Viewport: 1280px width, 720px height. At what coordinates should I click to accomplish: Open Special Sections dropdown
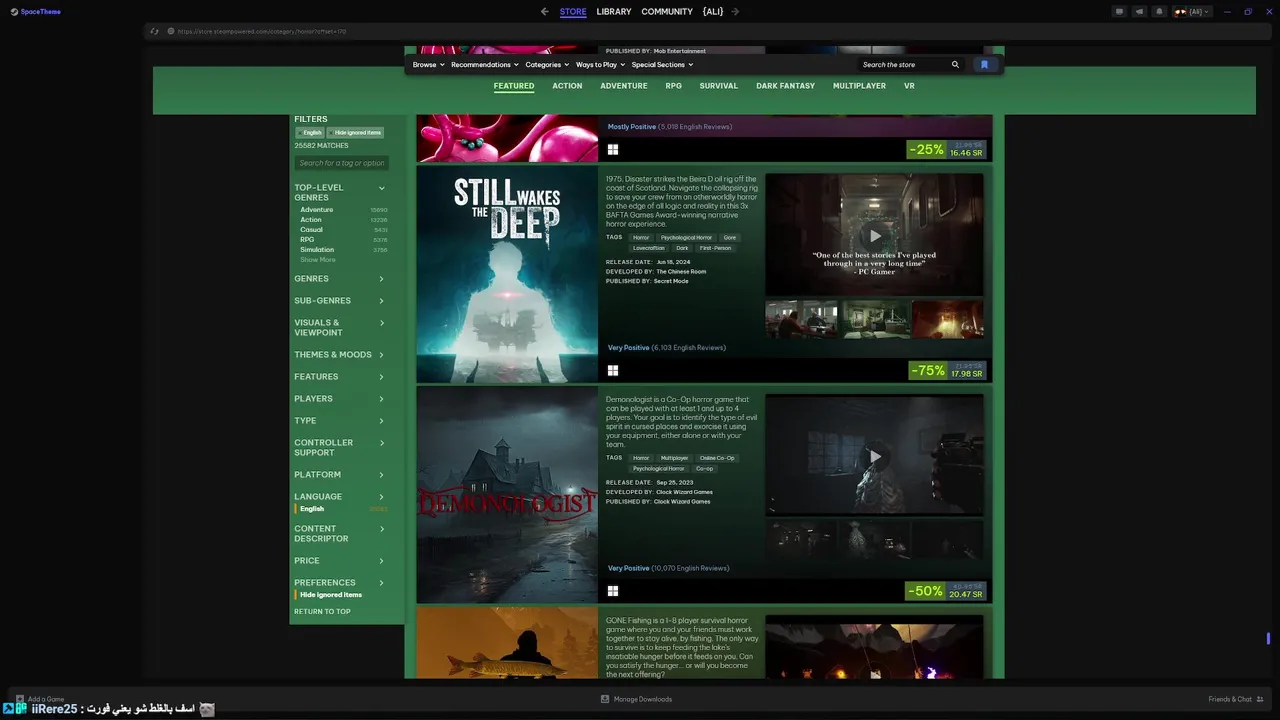click(x=662, y=65)
